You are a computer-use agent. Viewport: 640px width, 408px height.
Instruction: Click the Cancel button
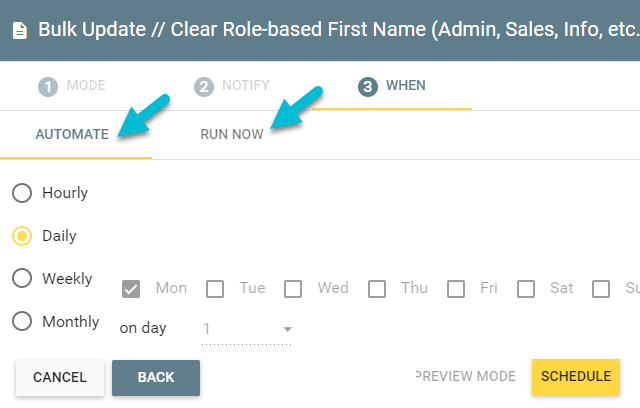click(x=60, y=377)
